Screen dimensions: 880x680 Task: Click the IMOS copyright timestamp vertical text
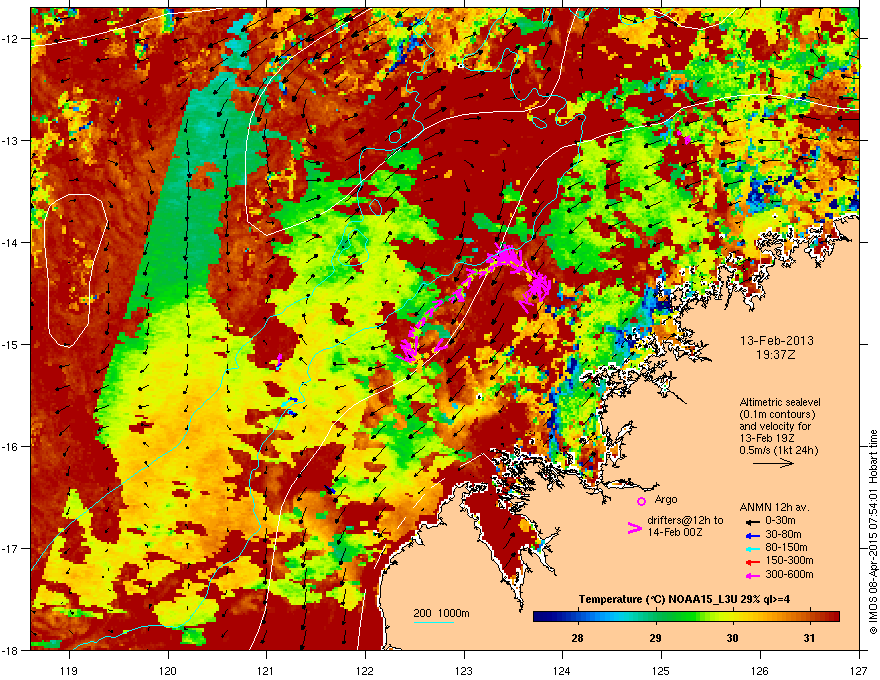(873, 532)
